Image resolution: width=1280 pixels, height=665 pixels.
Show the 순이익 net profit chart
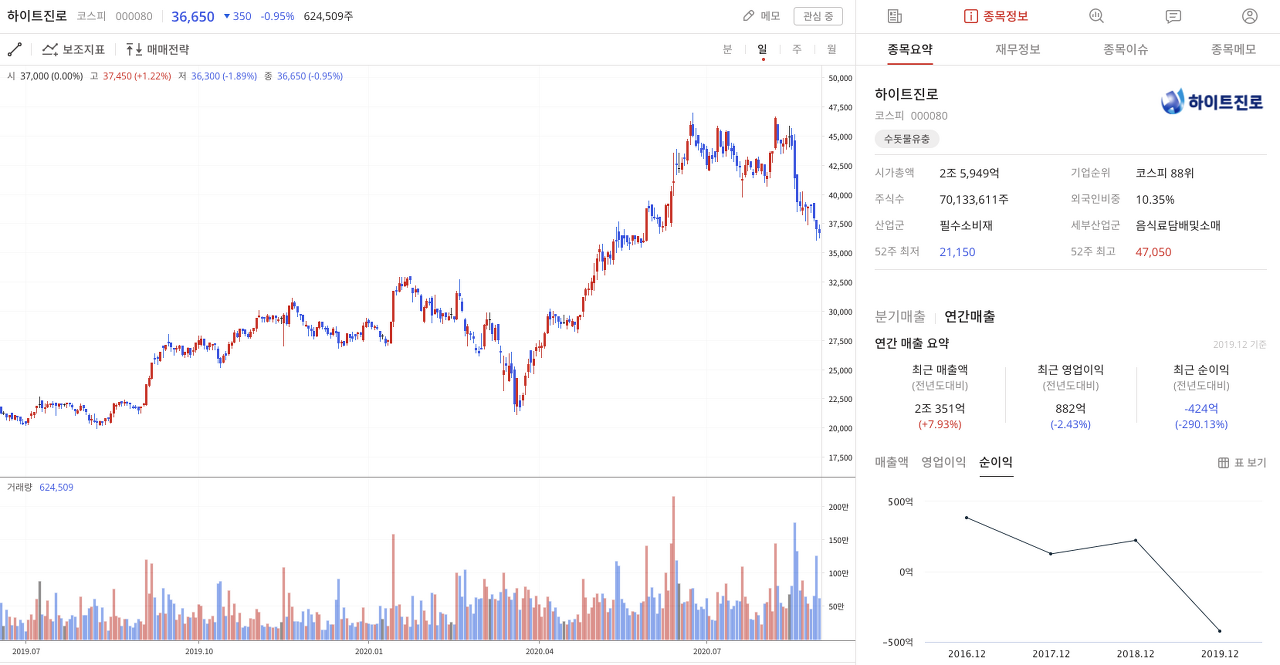tap(996, 462)
